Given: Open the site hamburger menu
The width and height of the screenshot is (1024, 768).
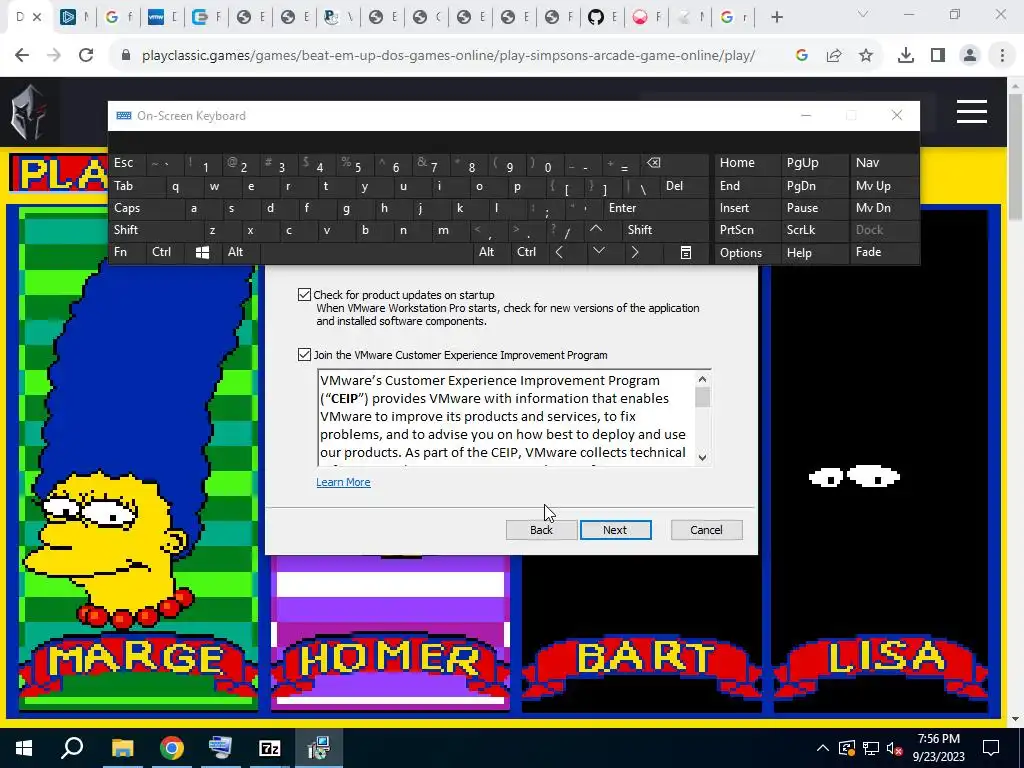Looking at the screenshot, I should click(x=972, y=112).
